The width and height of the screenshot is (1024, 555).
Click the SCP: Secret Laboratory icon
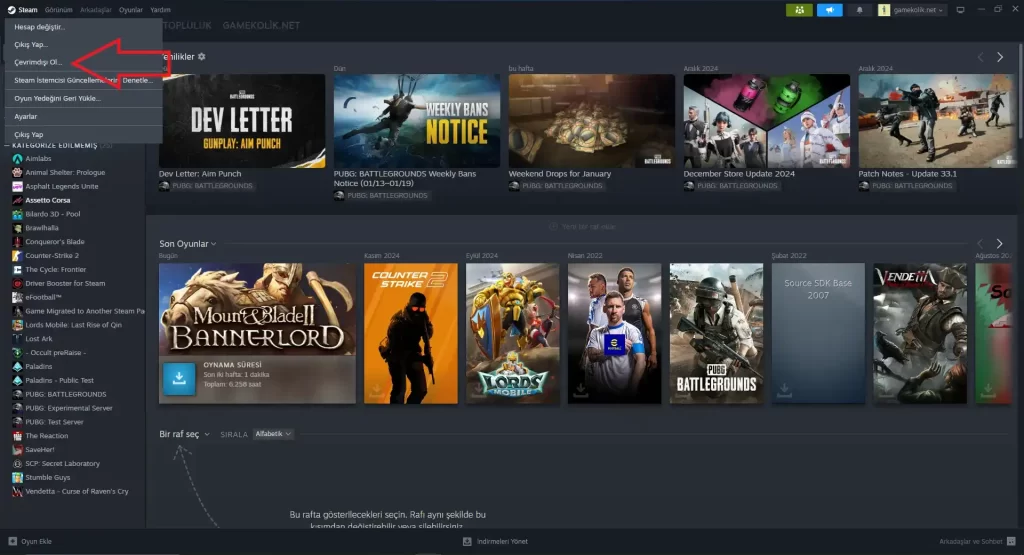click(18, 464)
